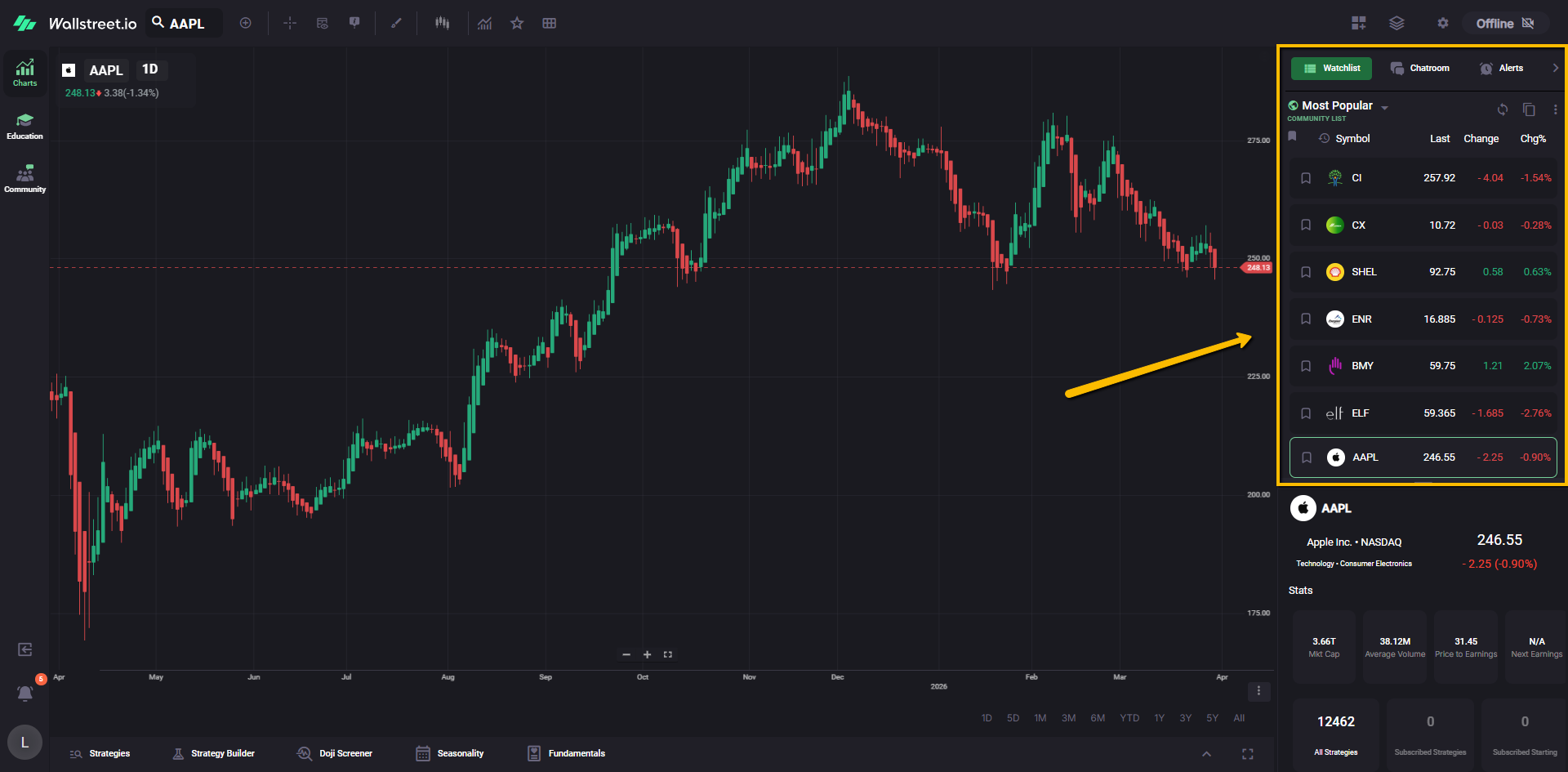Select the YTD time range
This screenshot has height=772, width=1568.
[1129, 718]
